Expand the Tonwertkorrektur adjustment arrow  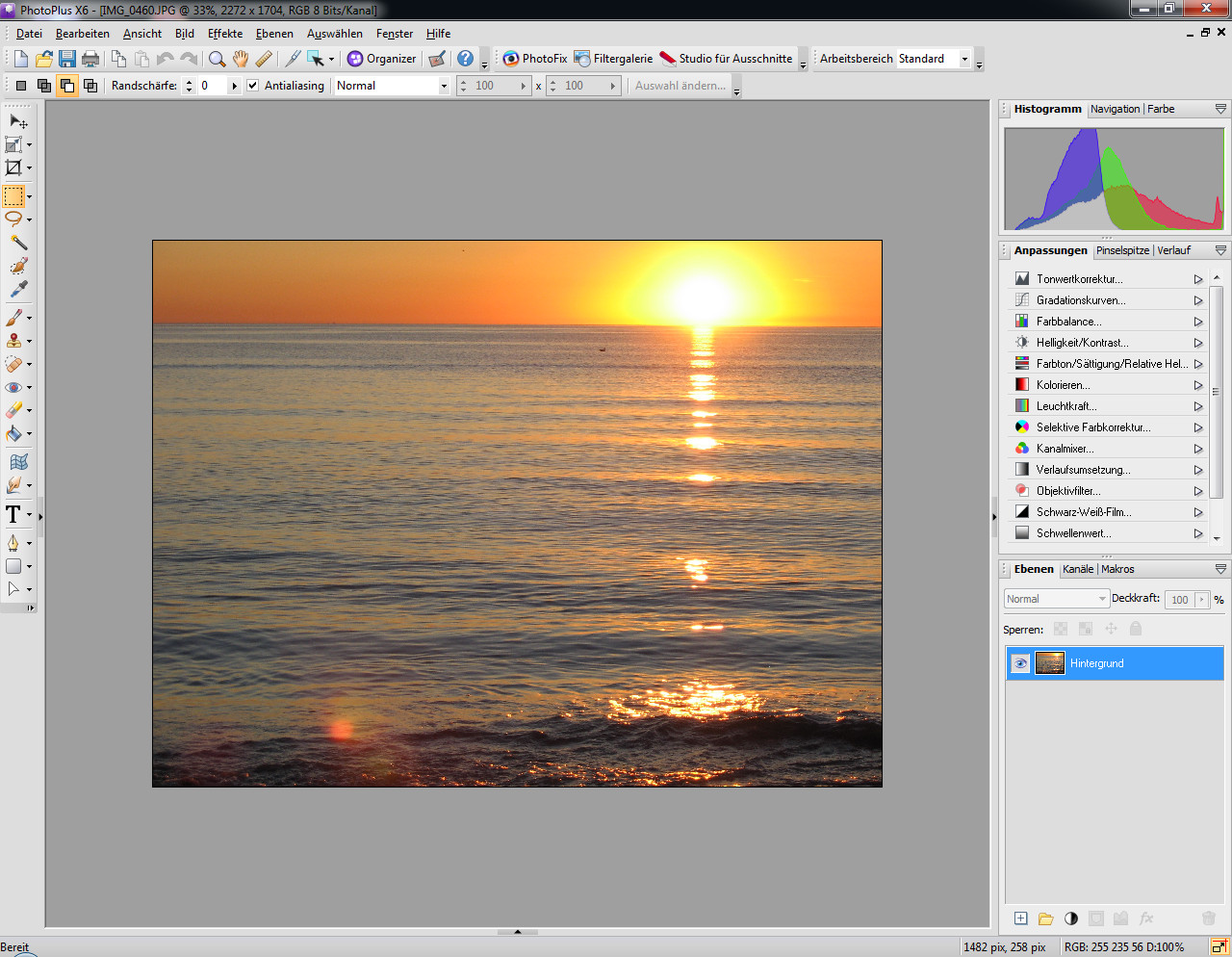1198,279
